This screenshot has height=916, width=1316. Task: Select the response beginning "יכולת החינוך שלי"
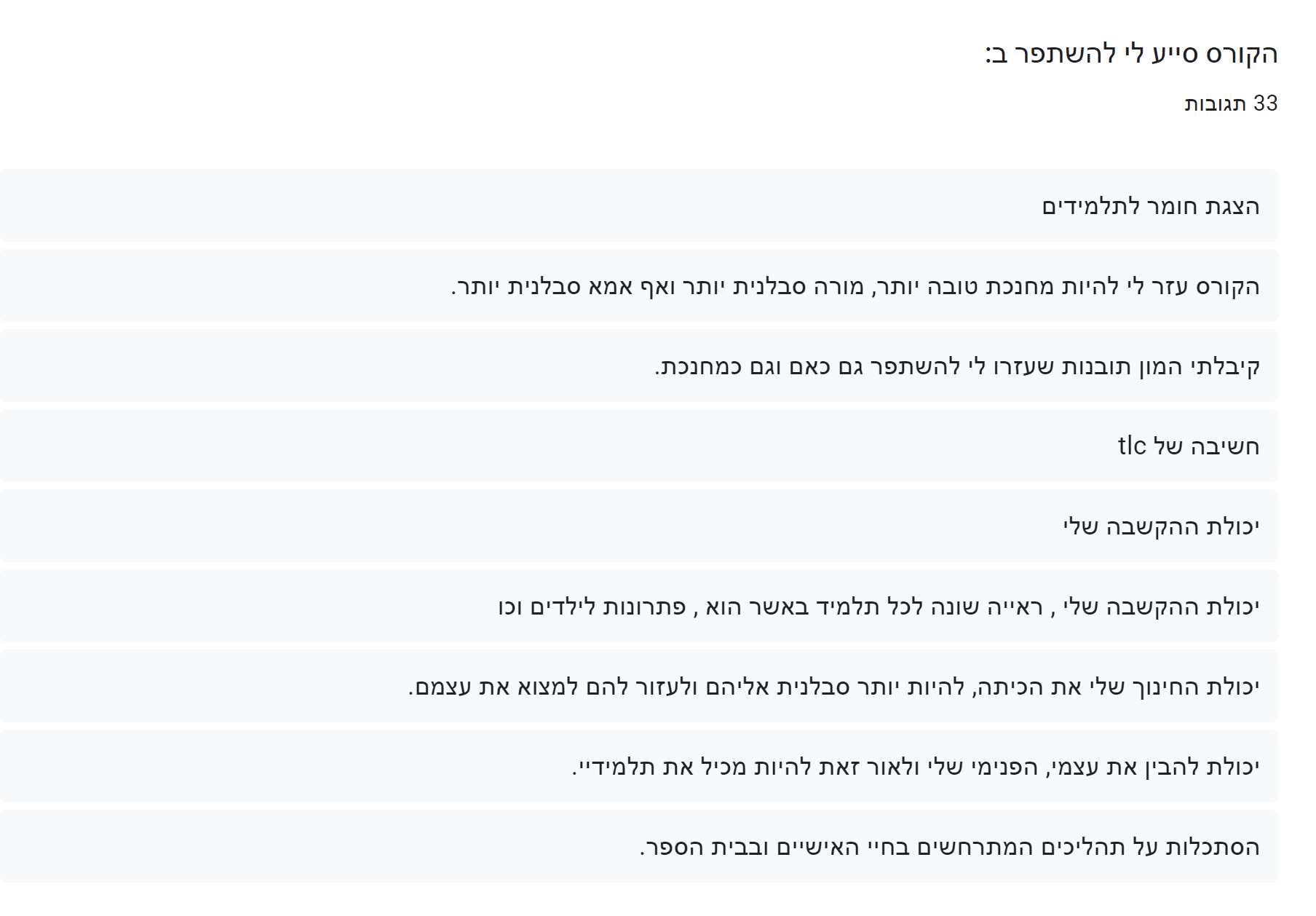click(833, 687)
